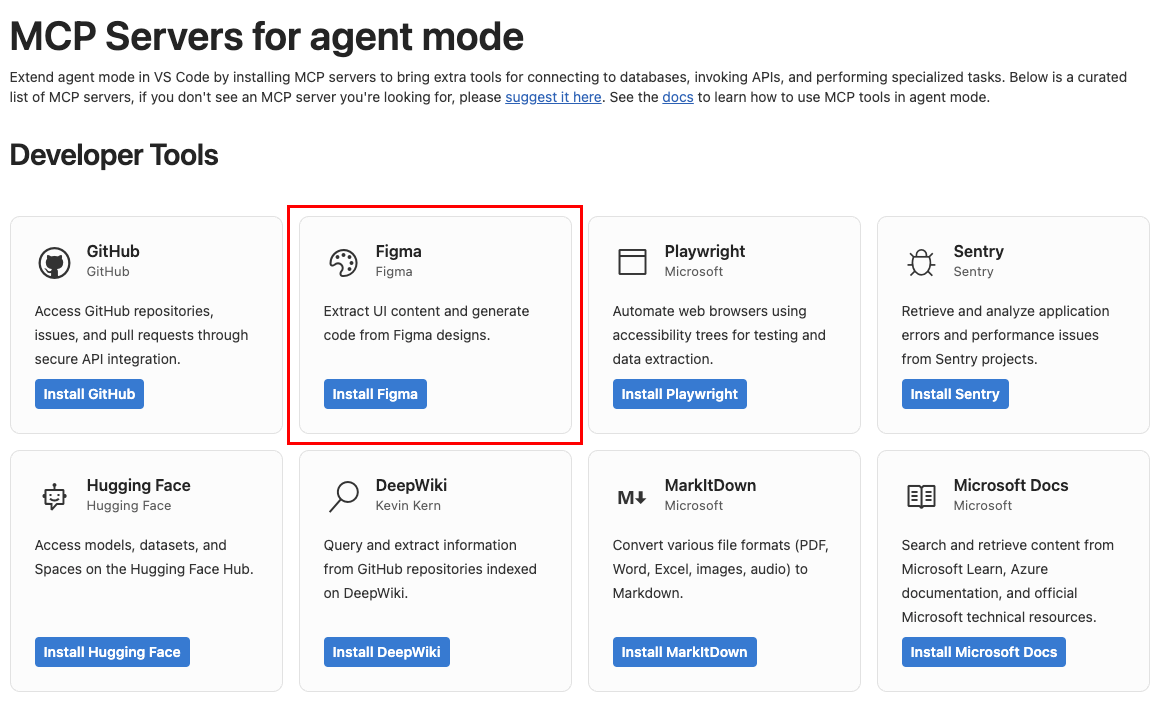Click the Microsoft publisher under Microsoft Docs
This screenshot has width=1163, height=703.
point(983,506)
